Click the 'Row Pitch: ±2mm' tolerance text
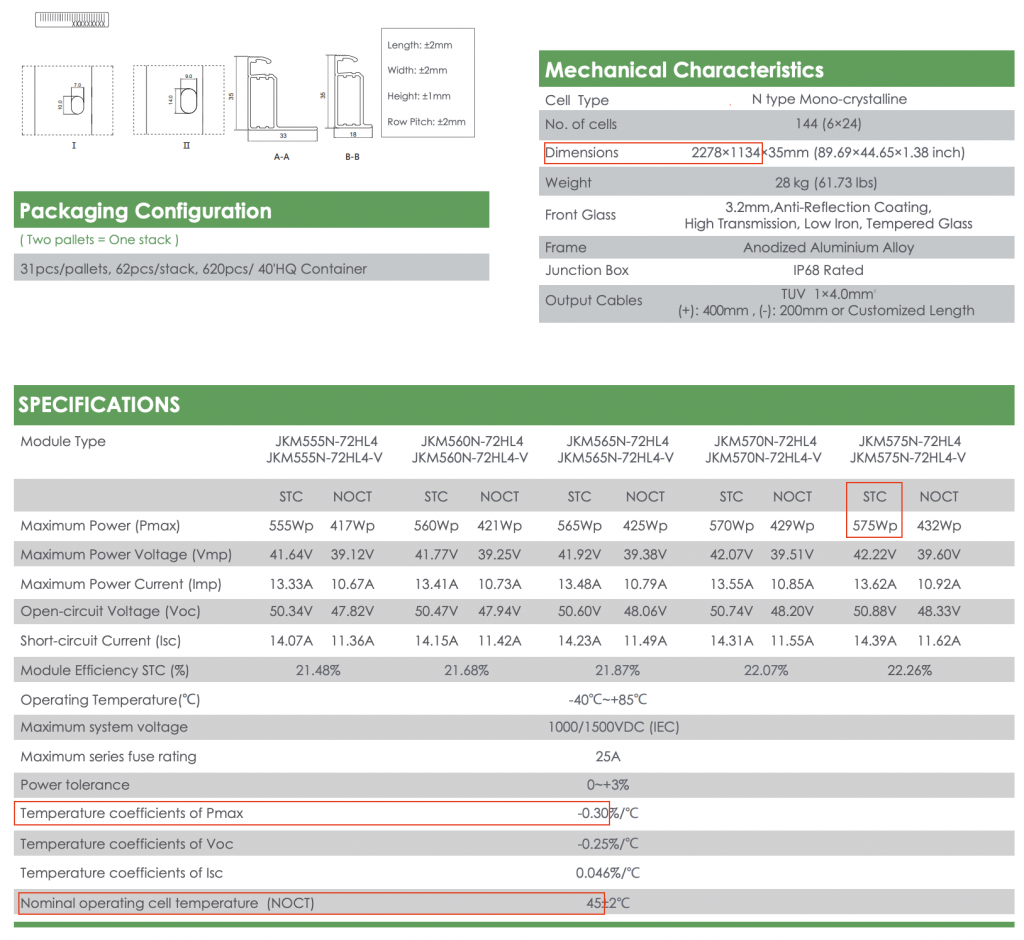The image size is (1024, 940). (x=426, y=122)
